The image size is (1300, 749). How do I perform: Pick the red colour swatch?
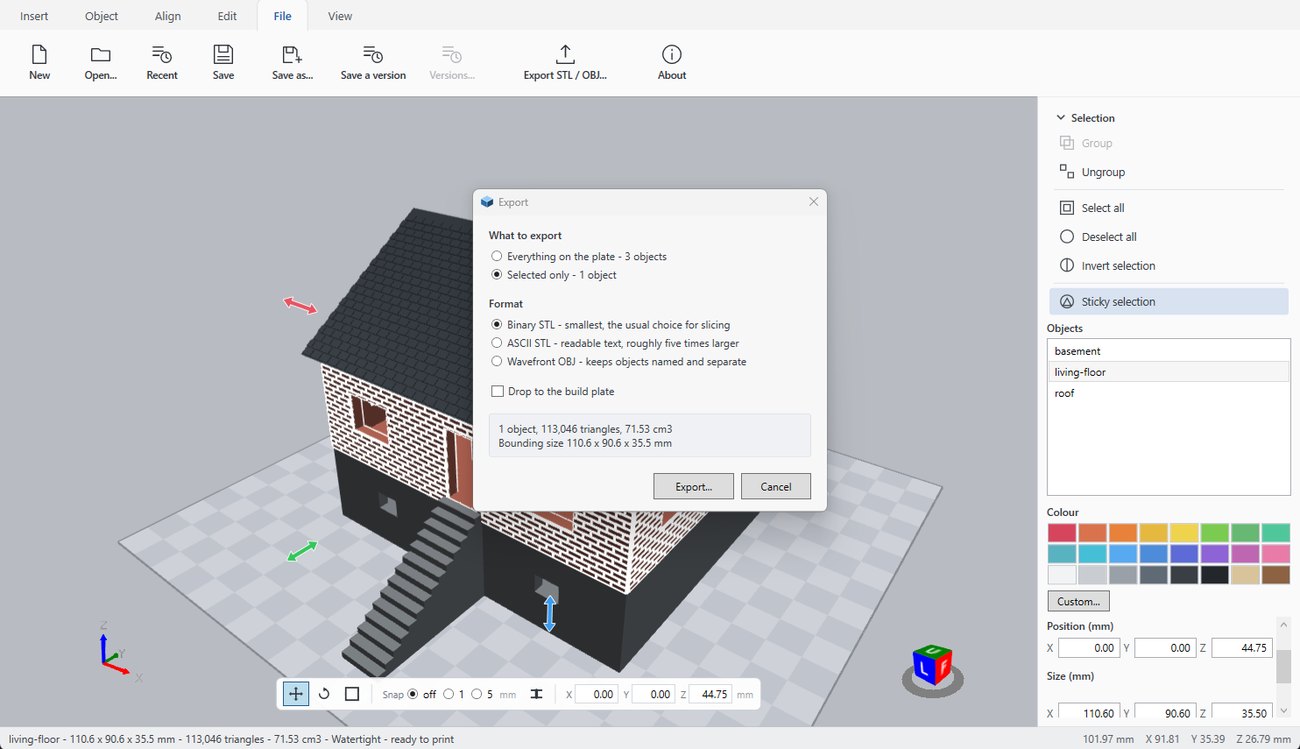1062,533
